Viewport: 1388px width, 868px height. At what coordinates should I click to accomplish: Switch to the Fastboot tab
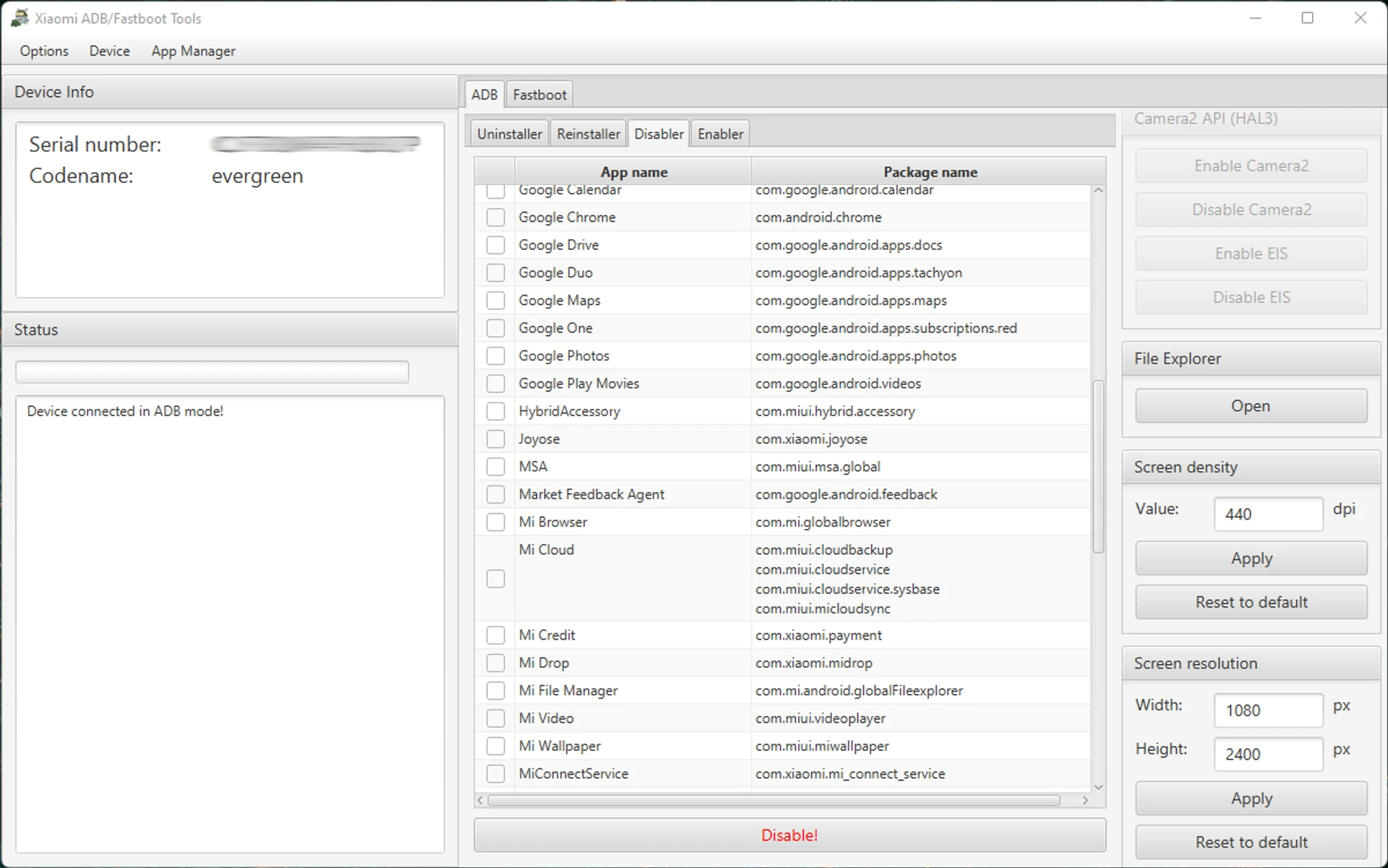click(x=539, y=95)
